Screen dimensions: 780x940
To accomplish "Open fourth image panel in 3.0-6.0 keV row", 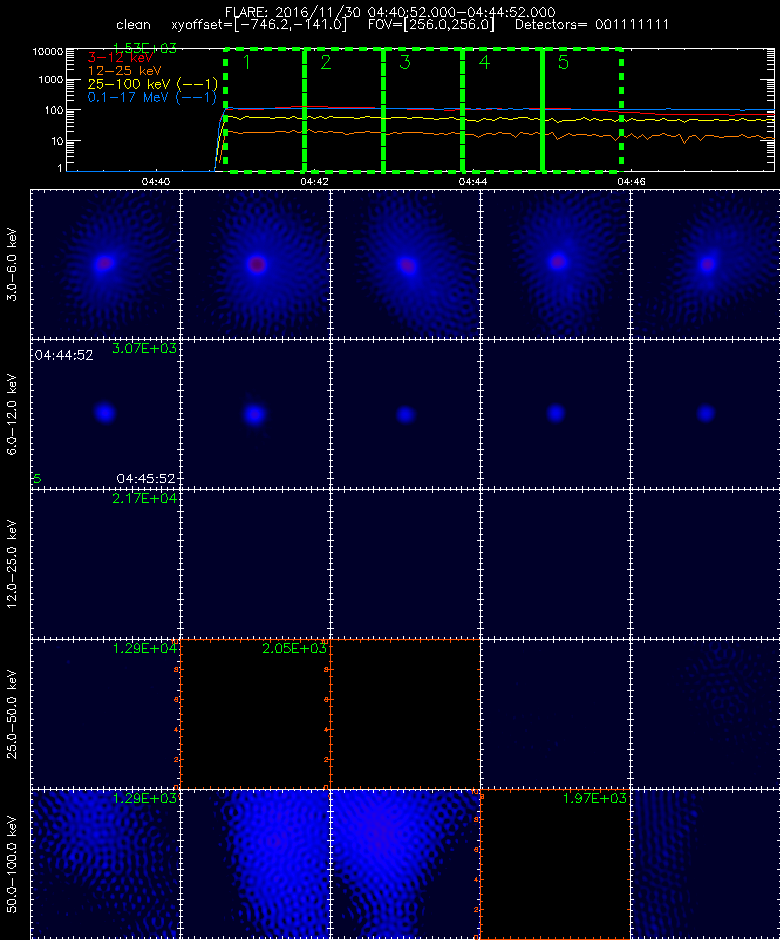I will click(x=555, y=264).
